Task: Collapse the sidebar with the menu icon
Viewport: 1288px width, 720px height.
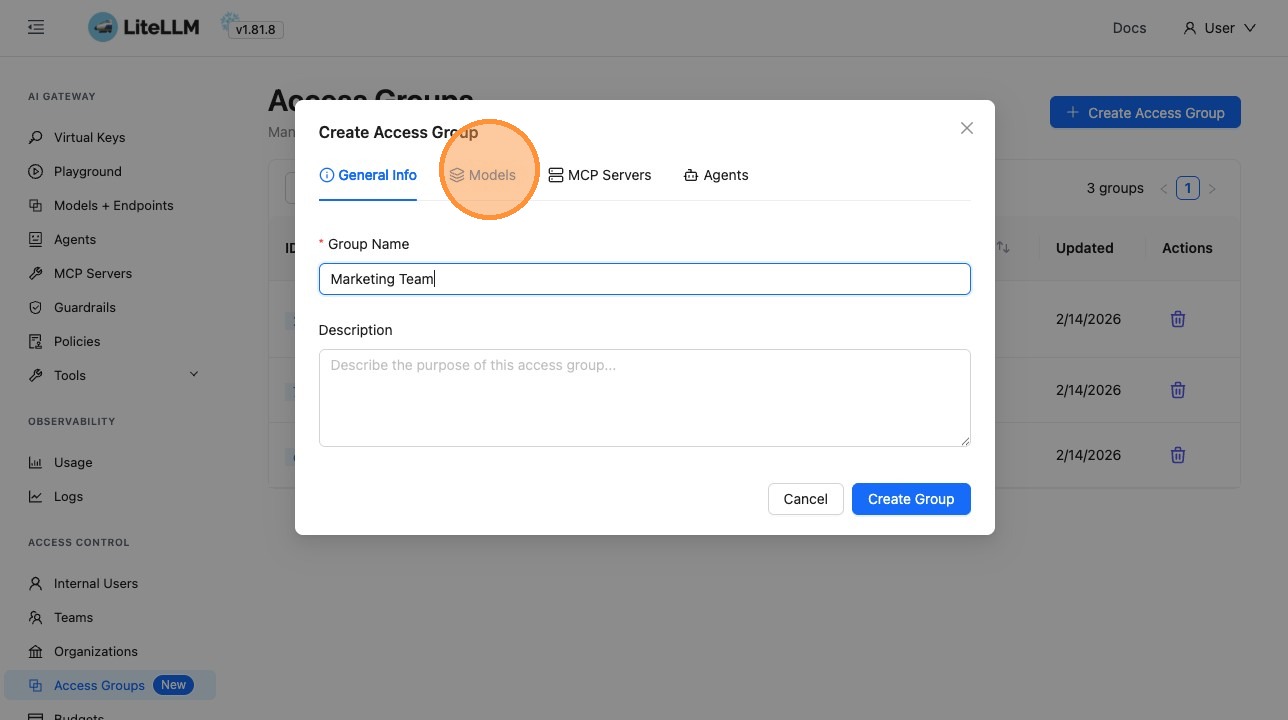Action: coord(36,28)
